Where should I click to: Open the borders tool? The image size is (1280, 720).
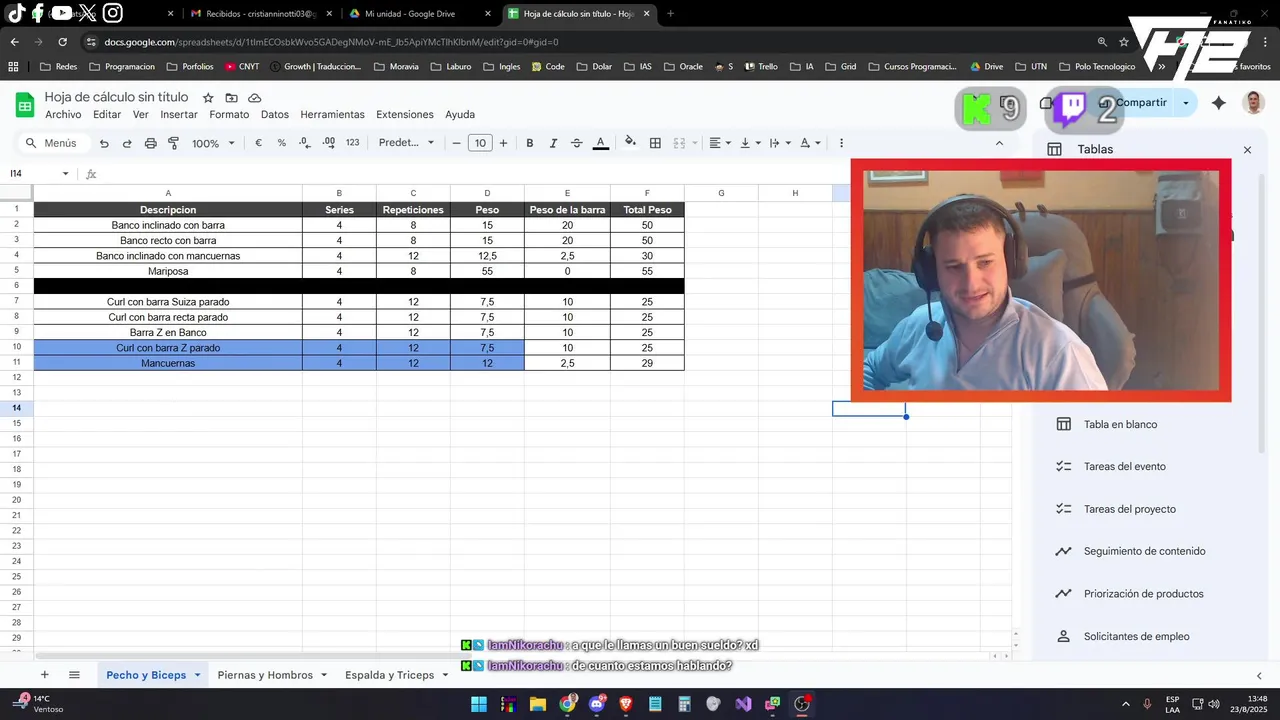(655, 143)
